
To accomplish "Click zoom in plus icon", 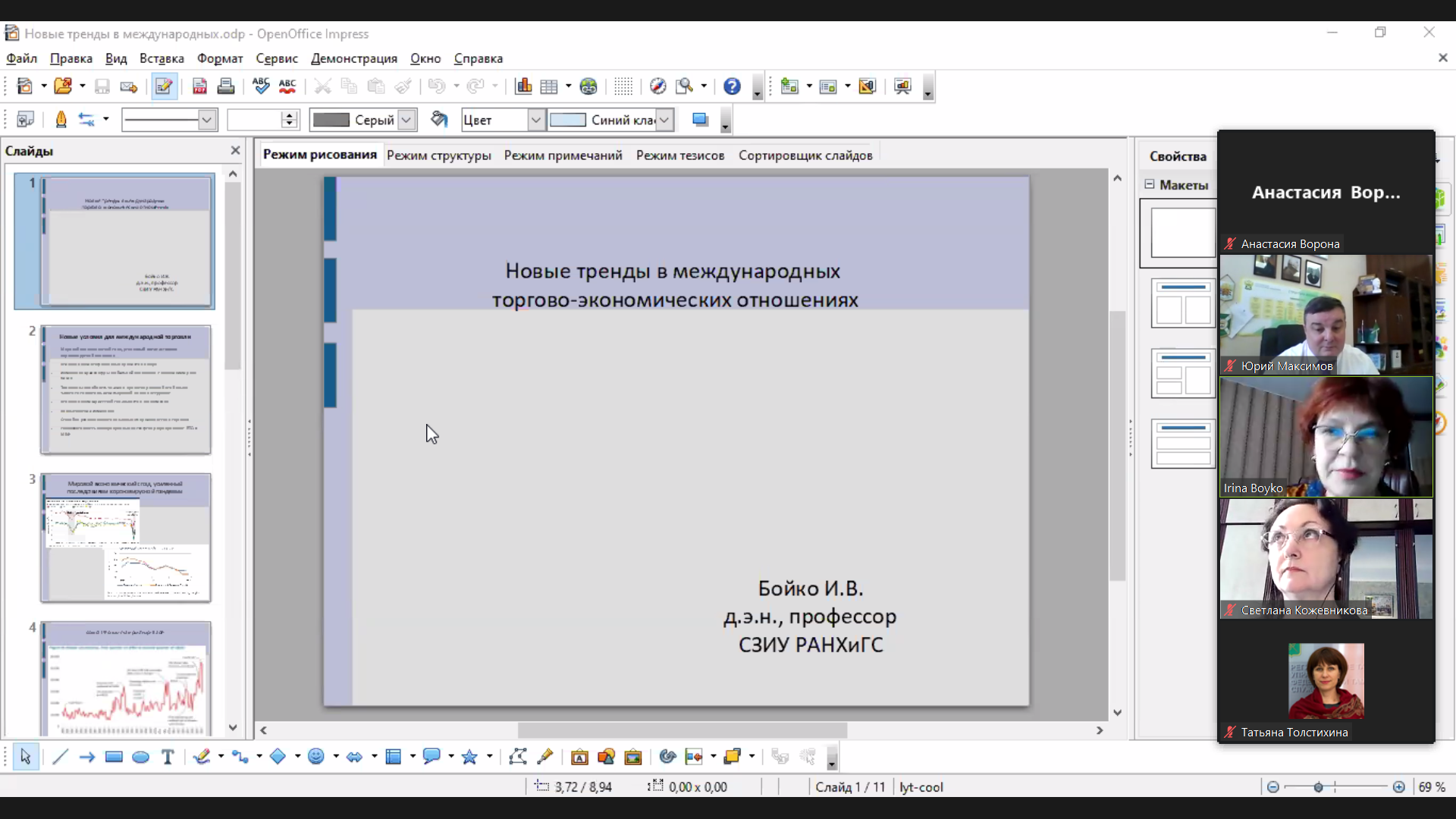I will coord(1399,787).
